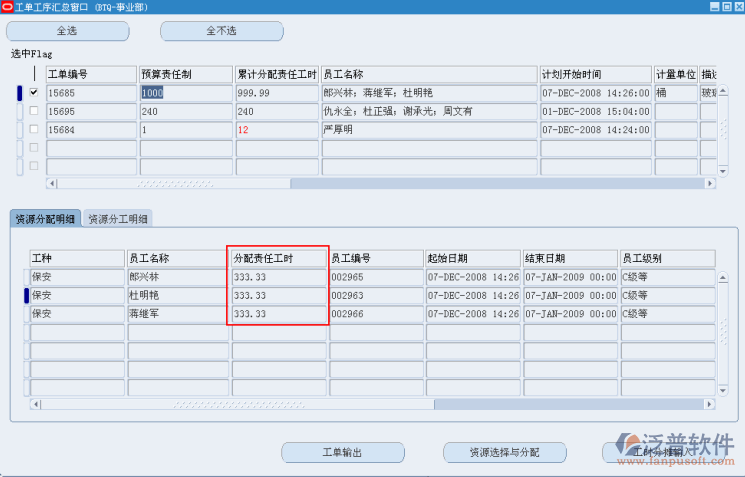The width and height of the screenshot is (745, 477).
Task: Click up arrow of lower detail table scrollbar
Action: (723, 277)
